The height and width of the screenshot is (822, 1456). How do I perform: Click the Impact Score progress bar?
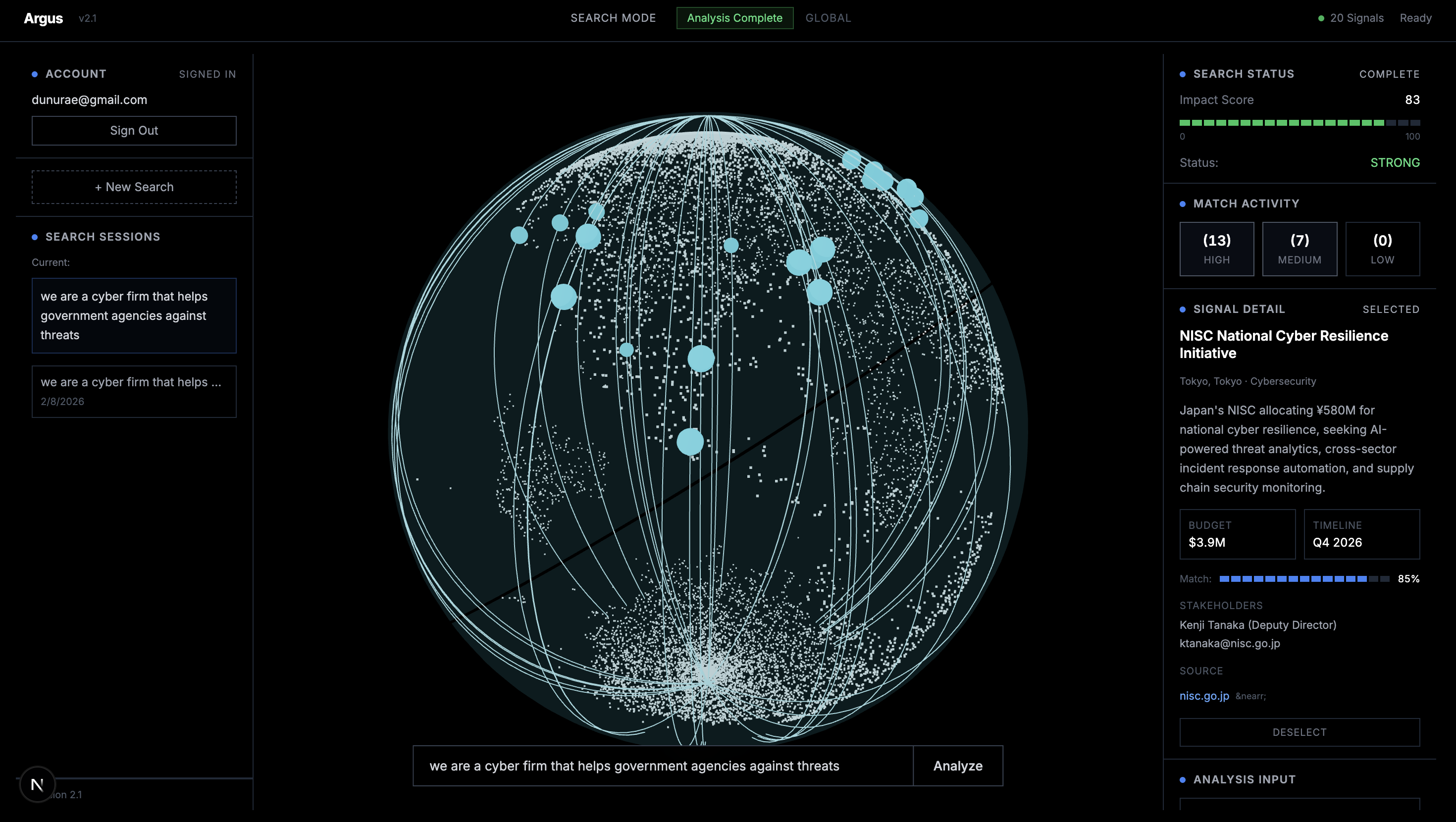[1299, 123]
